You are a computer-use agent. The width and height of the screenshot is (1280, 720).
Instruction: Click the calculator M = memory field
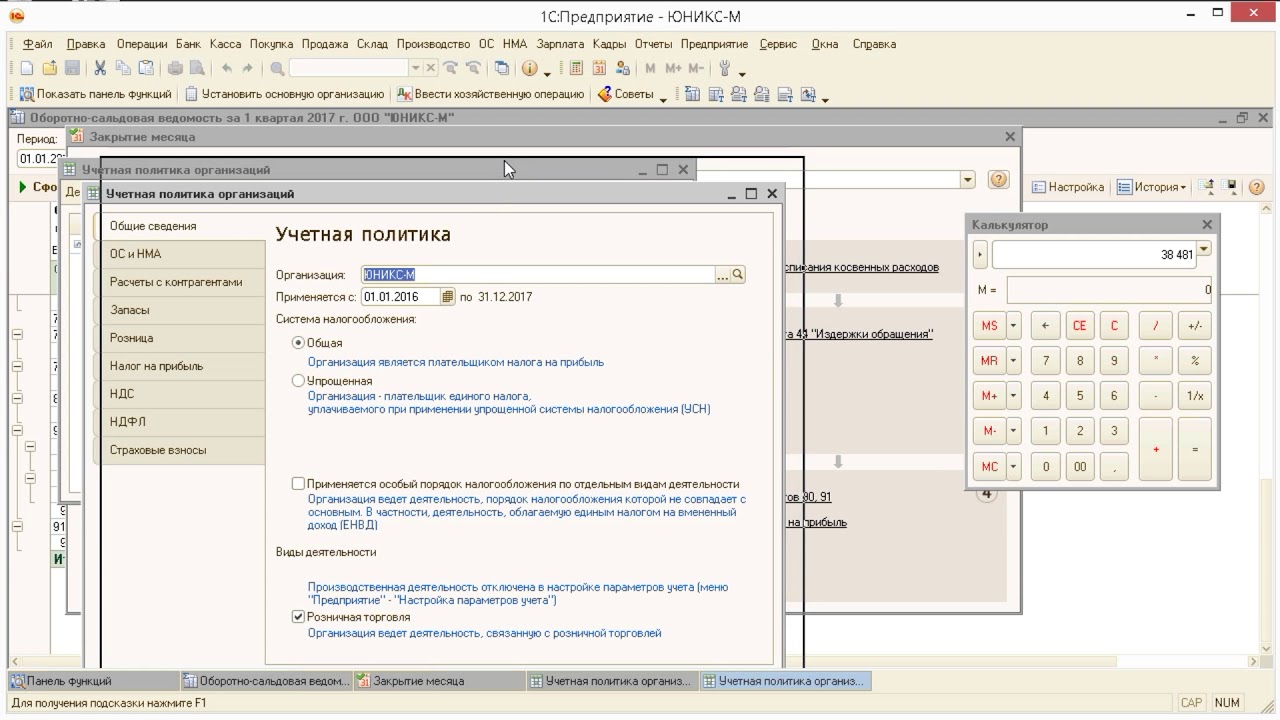tap(1109, 290)
